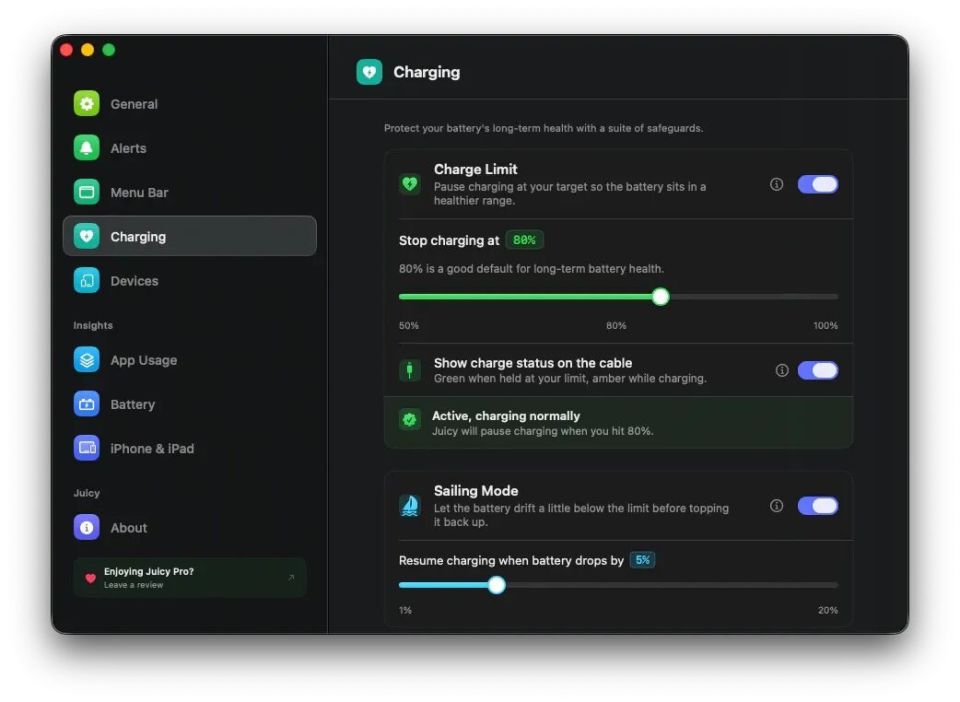The width and height of the screenshot is (960, 702).
Task: Click the Insights section heading
Action: coord(93,325)
